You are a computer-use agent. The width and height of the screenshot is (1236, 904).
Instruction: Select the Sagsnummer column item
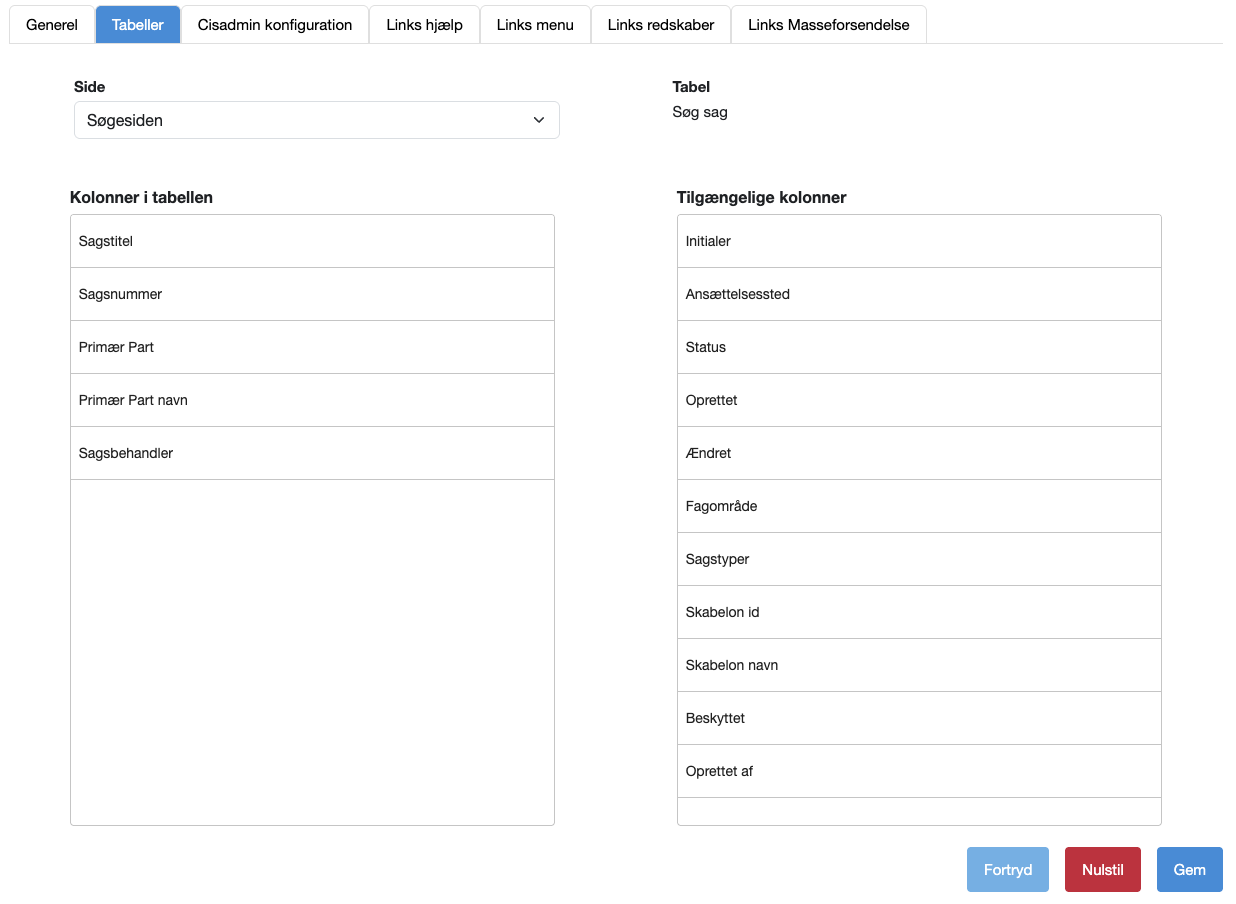click(x=312, y=294)
